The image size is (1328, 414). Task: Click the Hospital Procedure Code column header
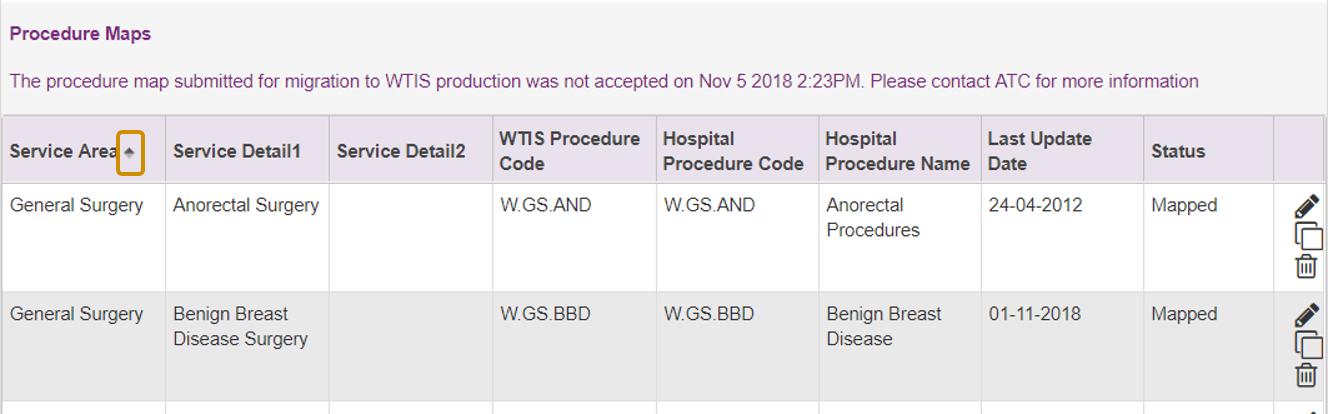[733, 151]
